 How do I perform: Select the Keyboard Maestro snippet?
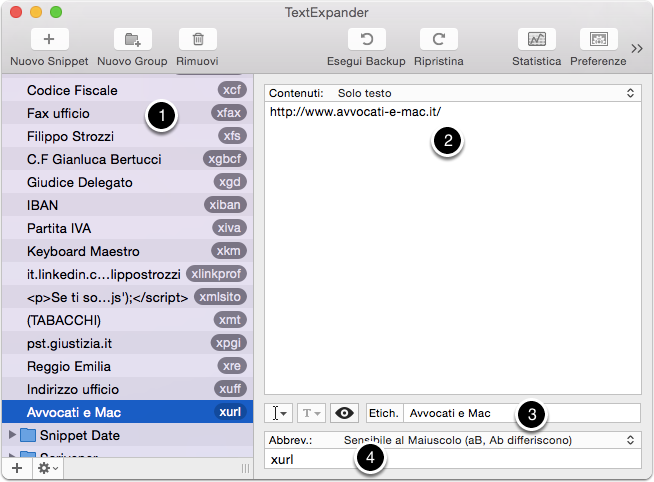[127, 251]
